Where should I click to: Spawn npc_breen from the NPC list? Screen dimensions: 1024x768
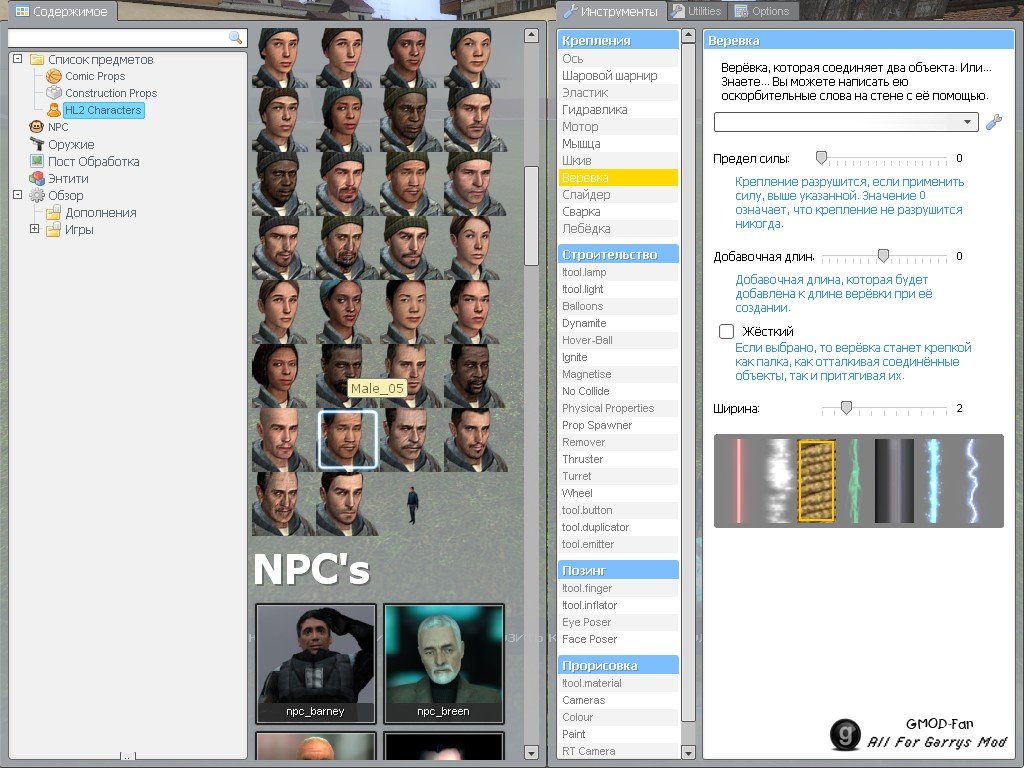443,664
